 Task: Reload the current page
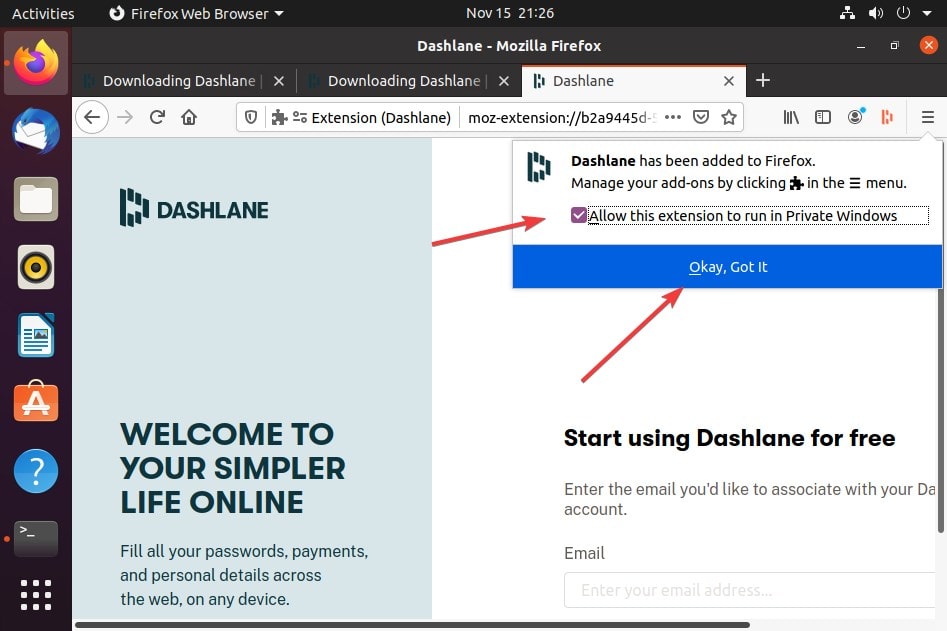(157, 117)
